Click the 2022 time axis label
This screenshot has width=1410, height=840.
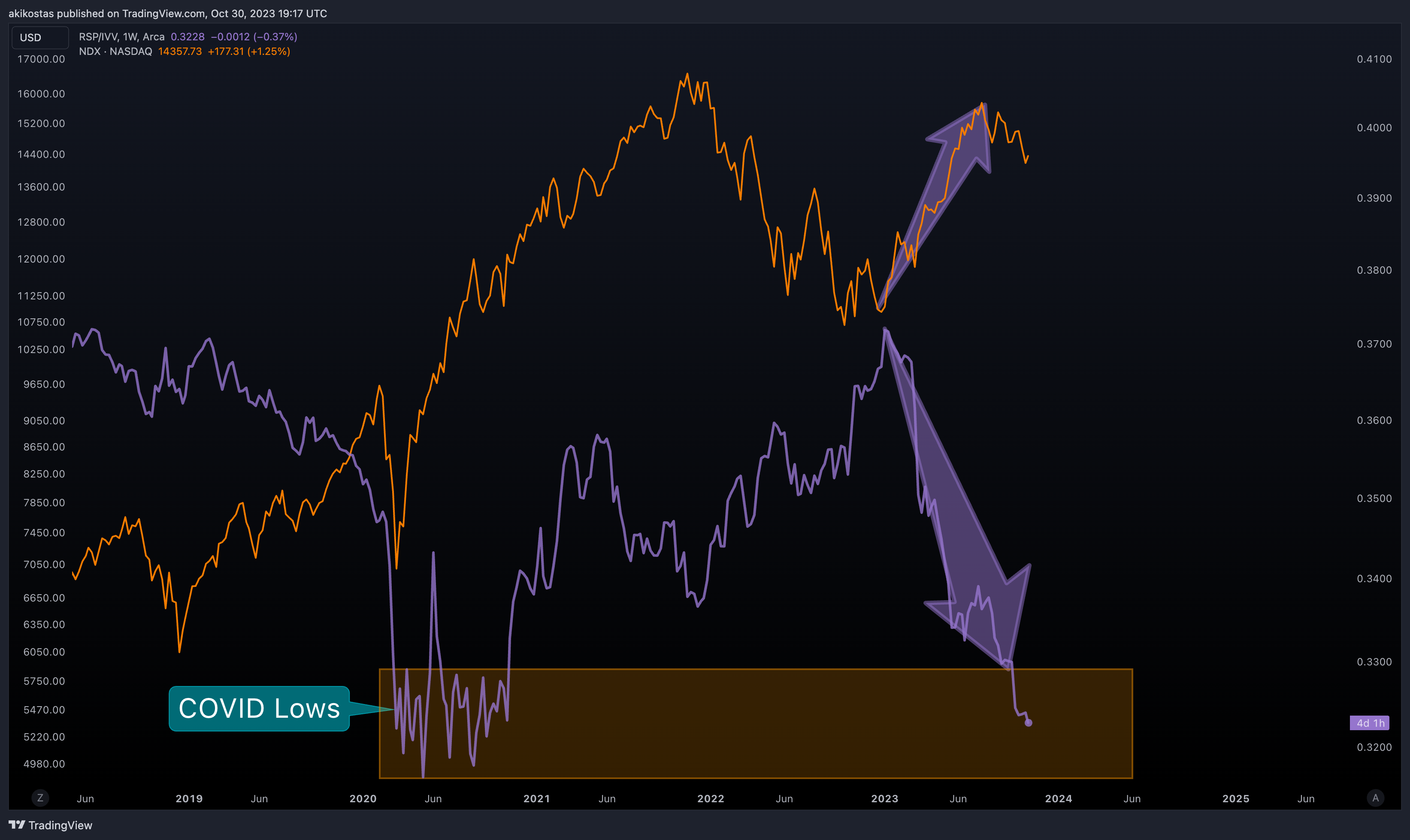(711, 799)
